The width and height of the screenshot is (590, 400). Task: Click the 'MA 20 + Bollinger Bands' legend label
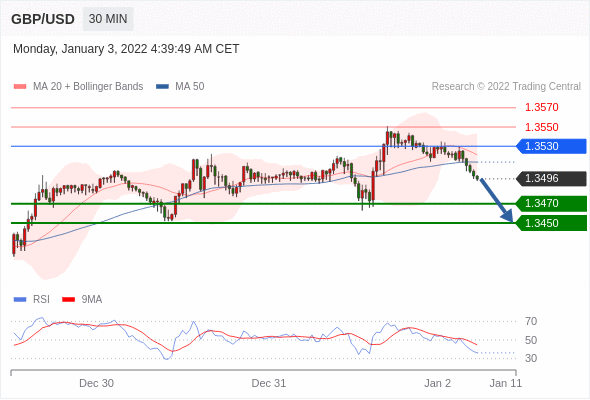(88, 87)
